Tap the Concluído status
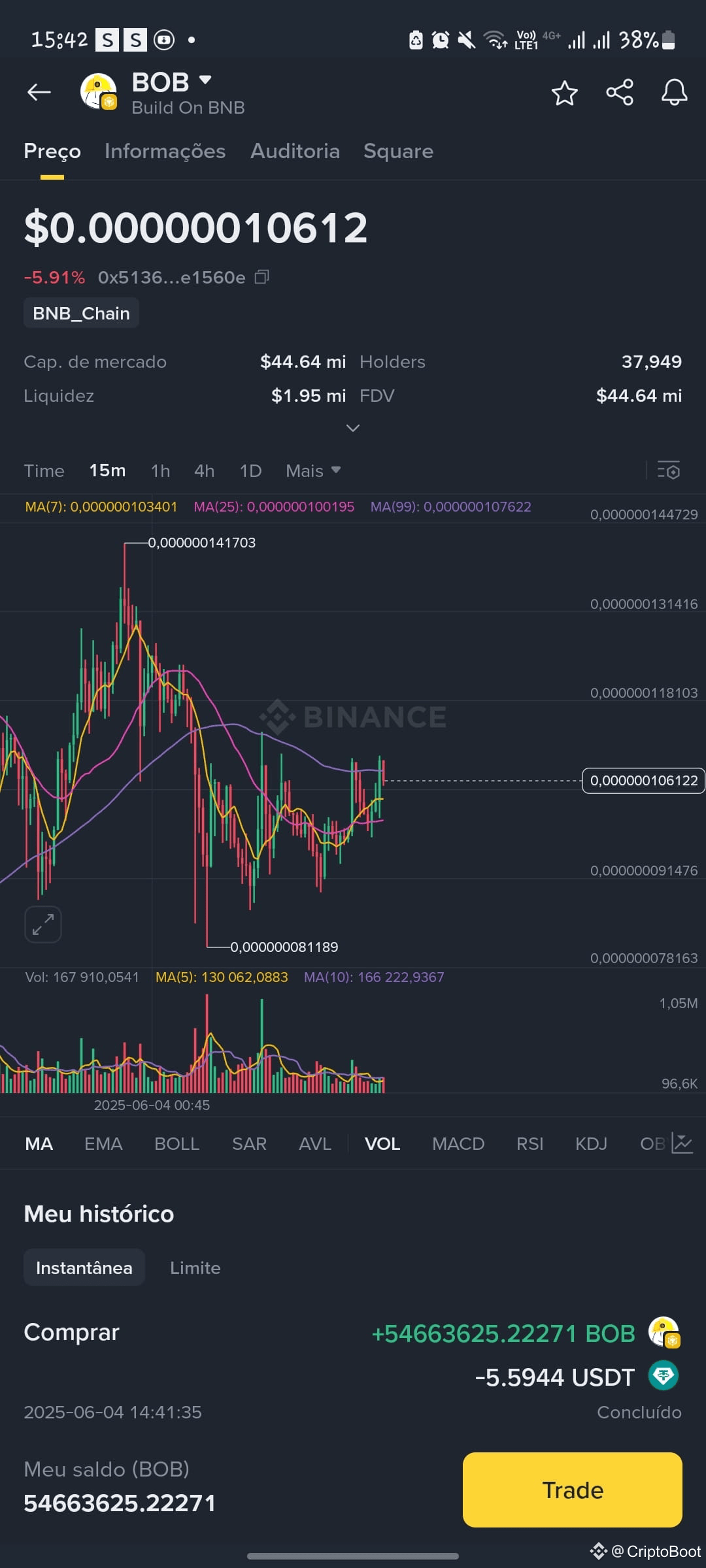This screenshot has height=1568, width=706. click(x=639, y=1412)
